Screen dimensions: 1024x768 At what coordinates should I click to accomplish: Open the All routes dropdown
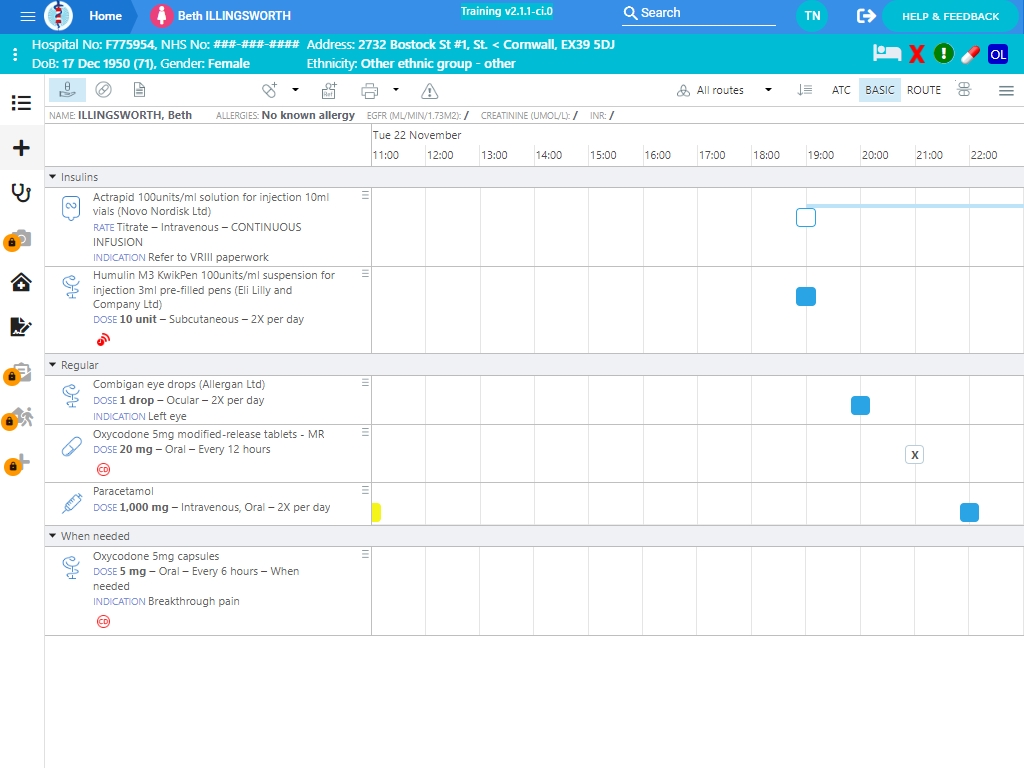pyautogui.click(x=724, y=90)
